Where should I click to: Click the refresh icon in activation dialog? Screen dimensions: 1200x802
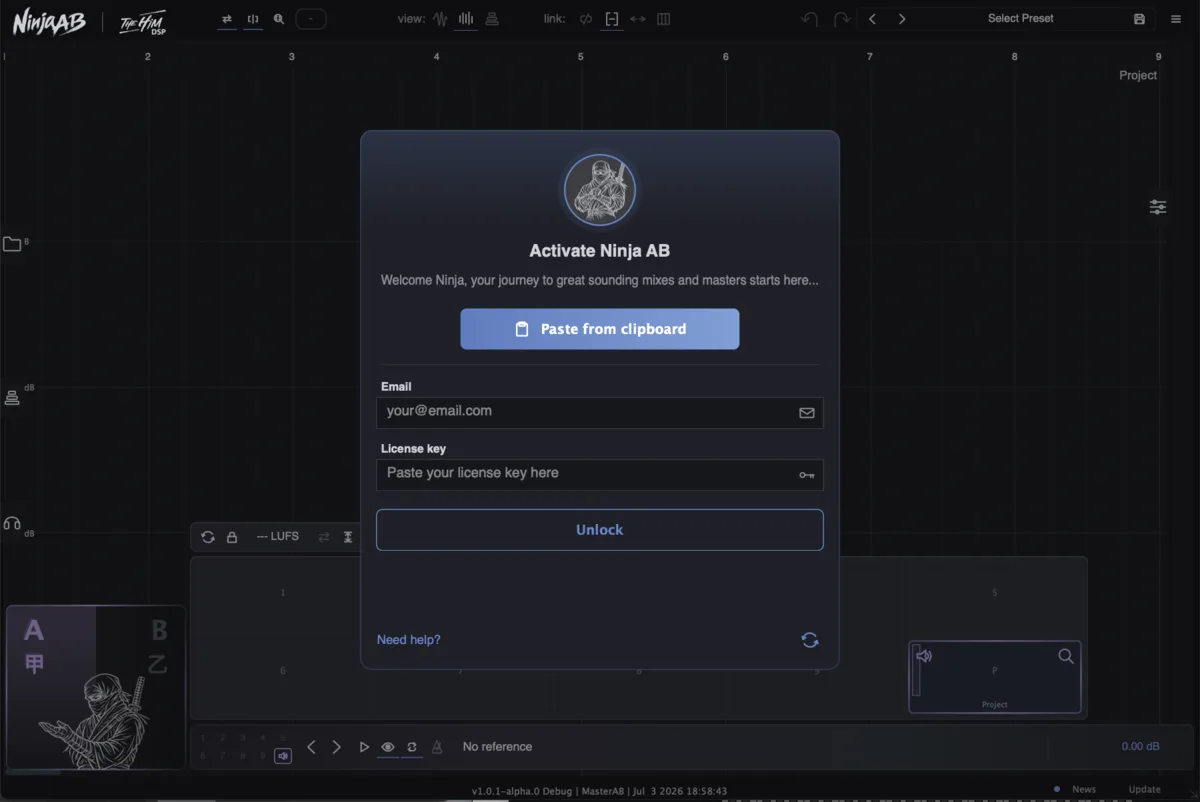tap(810, 640)
